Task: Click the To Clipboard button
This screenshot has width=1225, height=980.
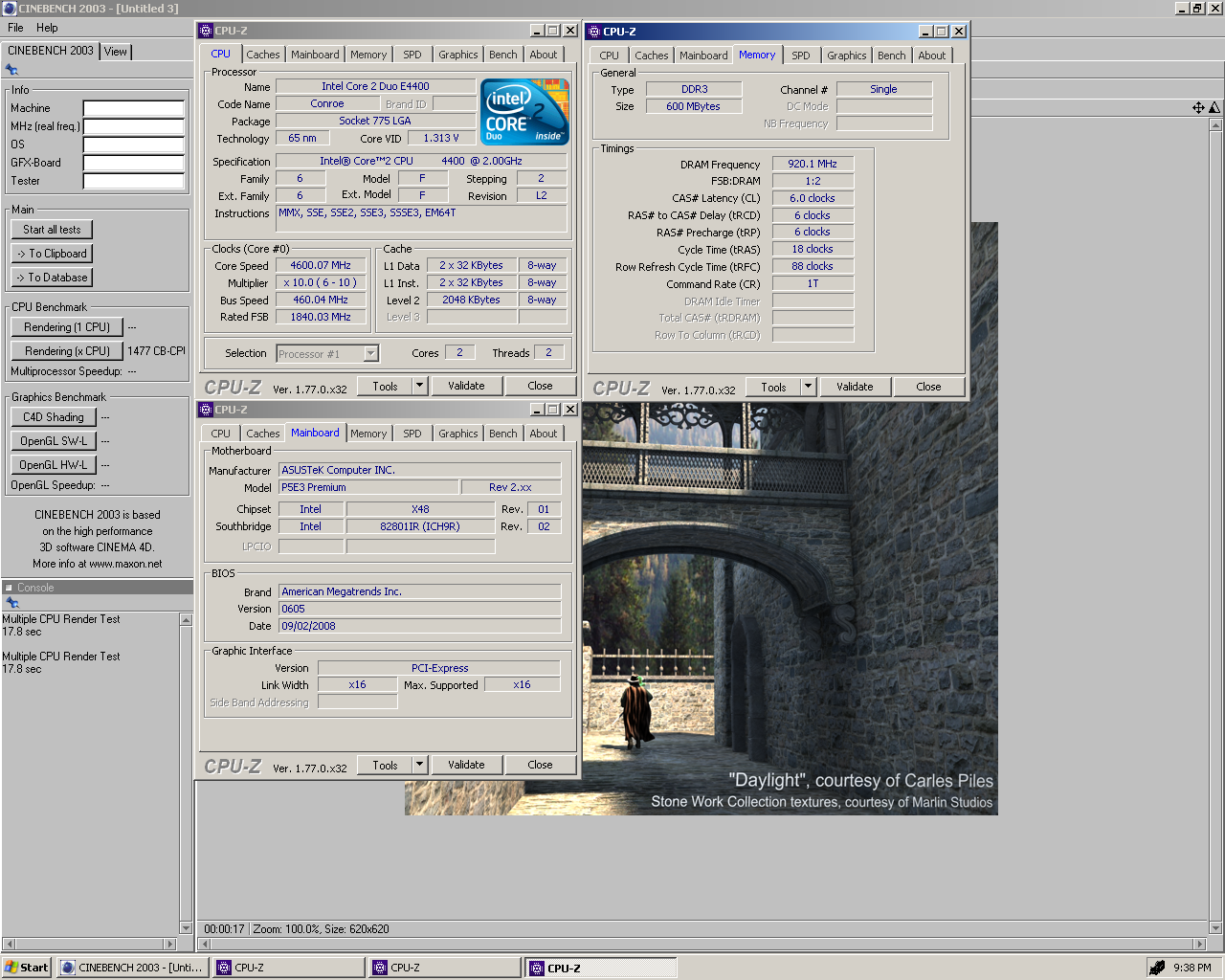Action: [x=52, y=254]
